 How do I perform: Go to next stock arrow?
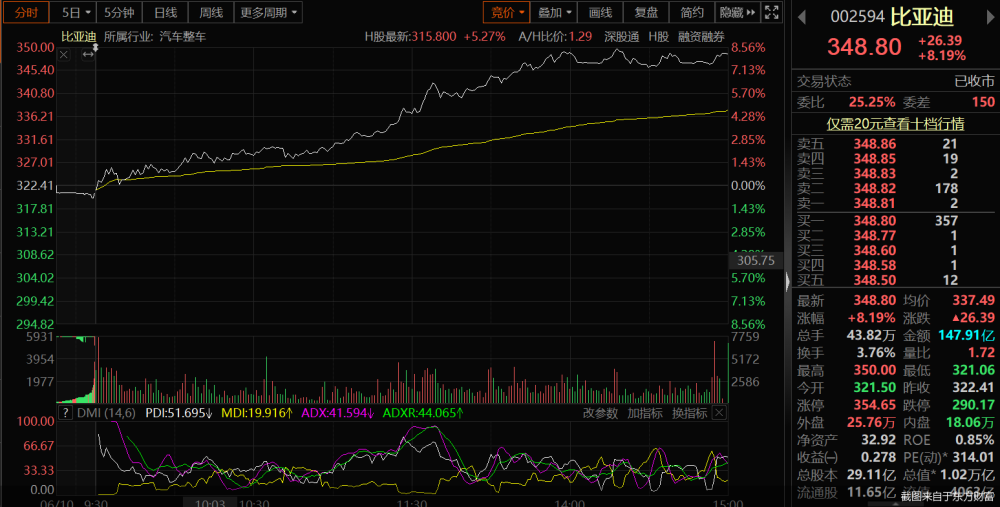(x=990, y=17)
